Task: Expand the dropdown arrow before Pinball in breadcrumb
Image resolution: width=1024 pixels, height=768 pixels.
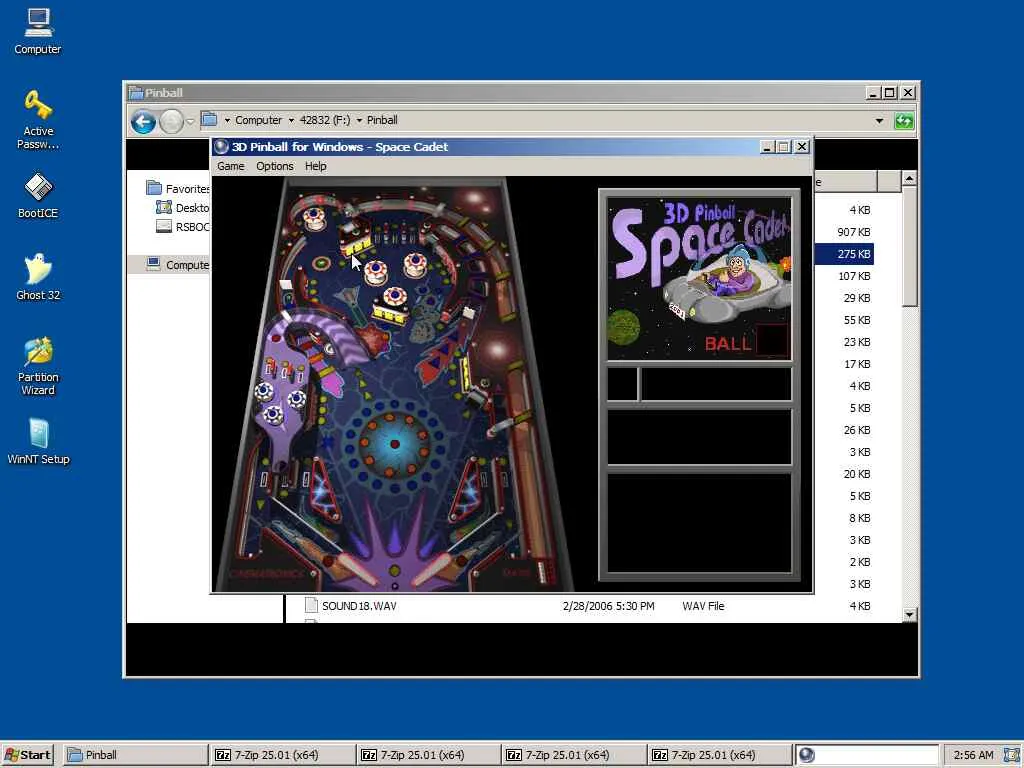Action: point(359,120)
